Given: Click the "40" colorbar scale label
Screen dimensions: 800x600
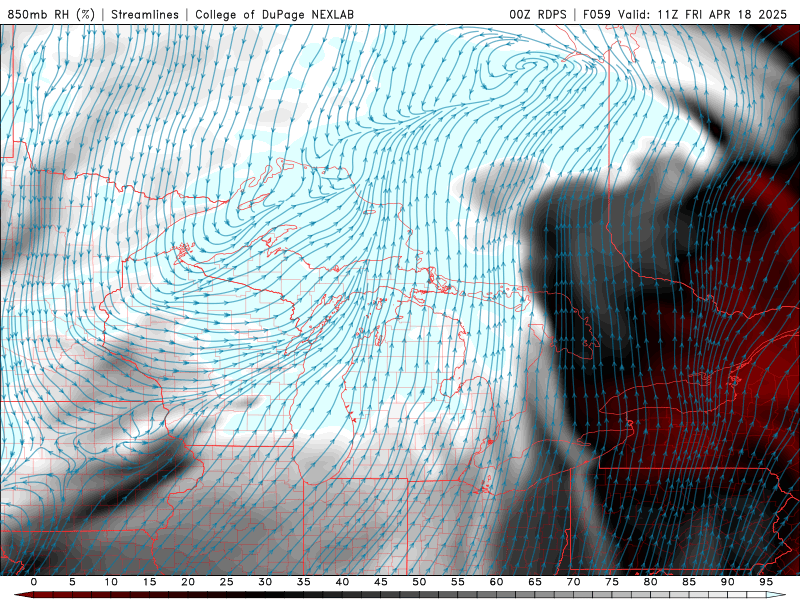Looking at the screenshot, I should pos(342,582).
